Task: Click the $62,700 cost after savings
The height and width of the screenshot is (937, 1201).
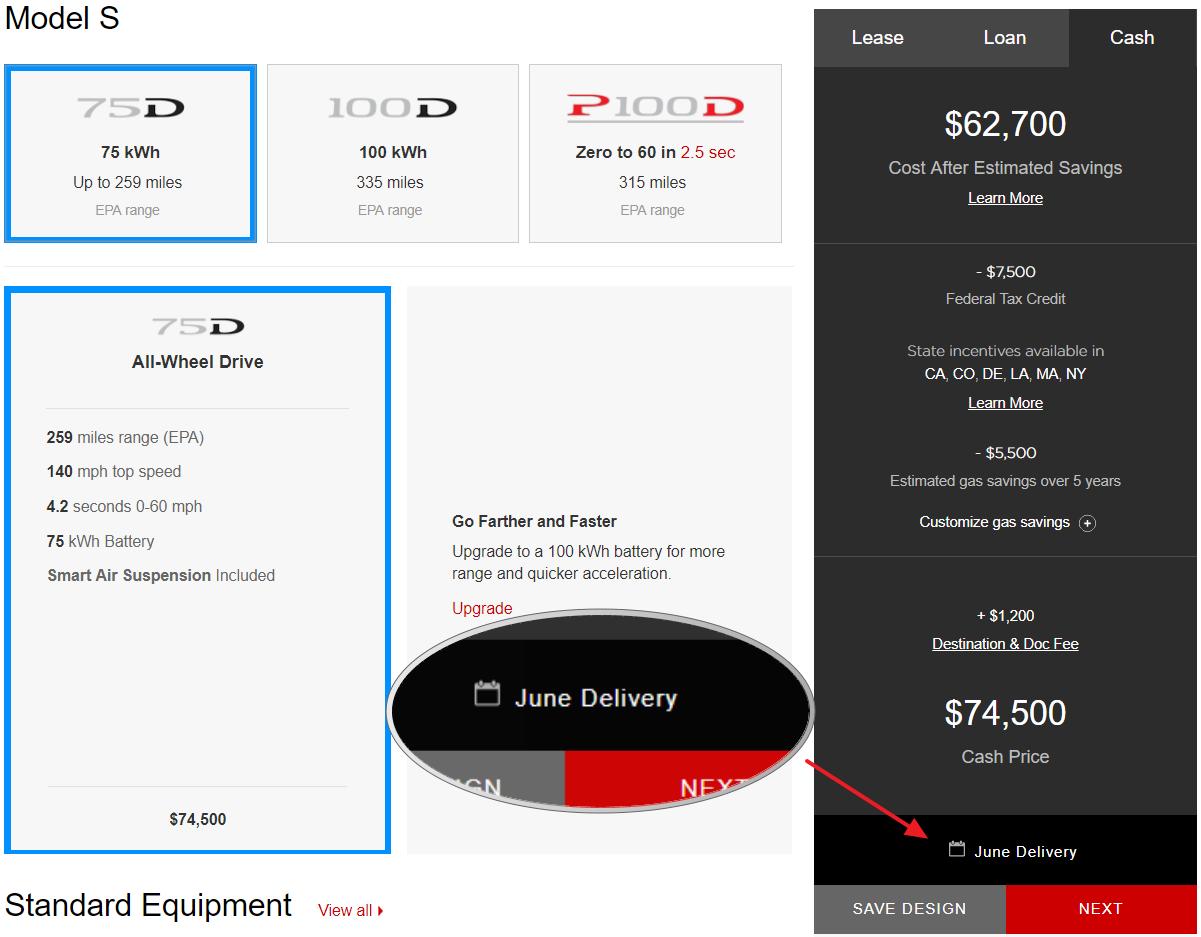Action: click(x=1005, y=124)
